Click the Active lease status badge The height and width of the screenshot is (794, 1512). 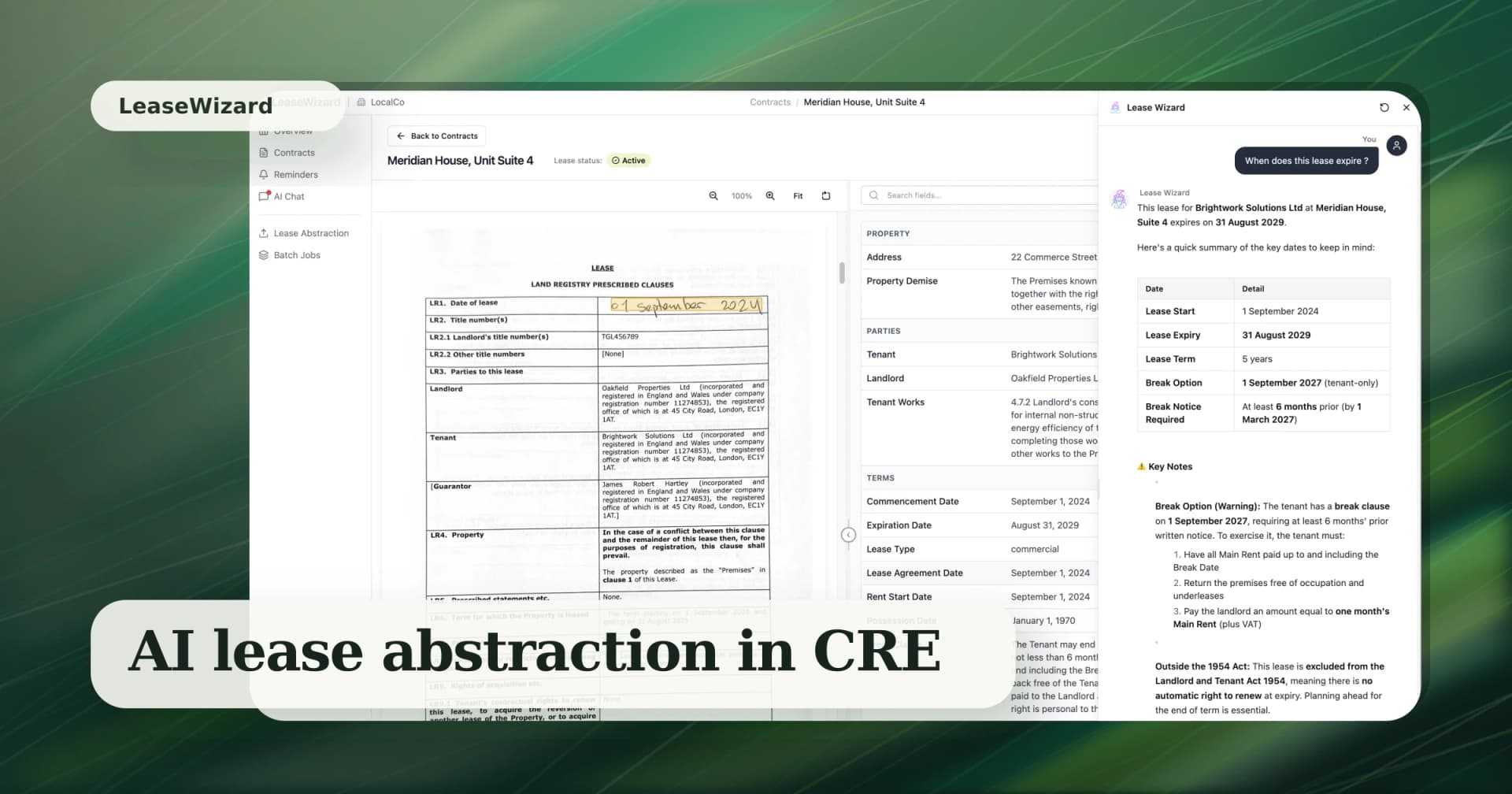(628, 161)
